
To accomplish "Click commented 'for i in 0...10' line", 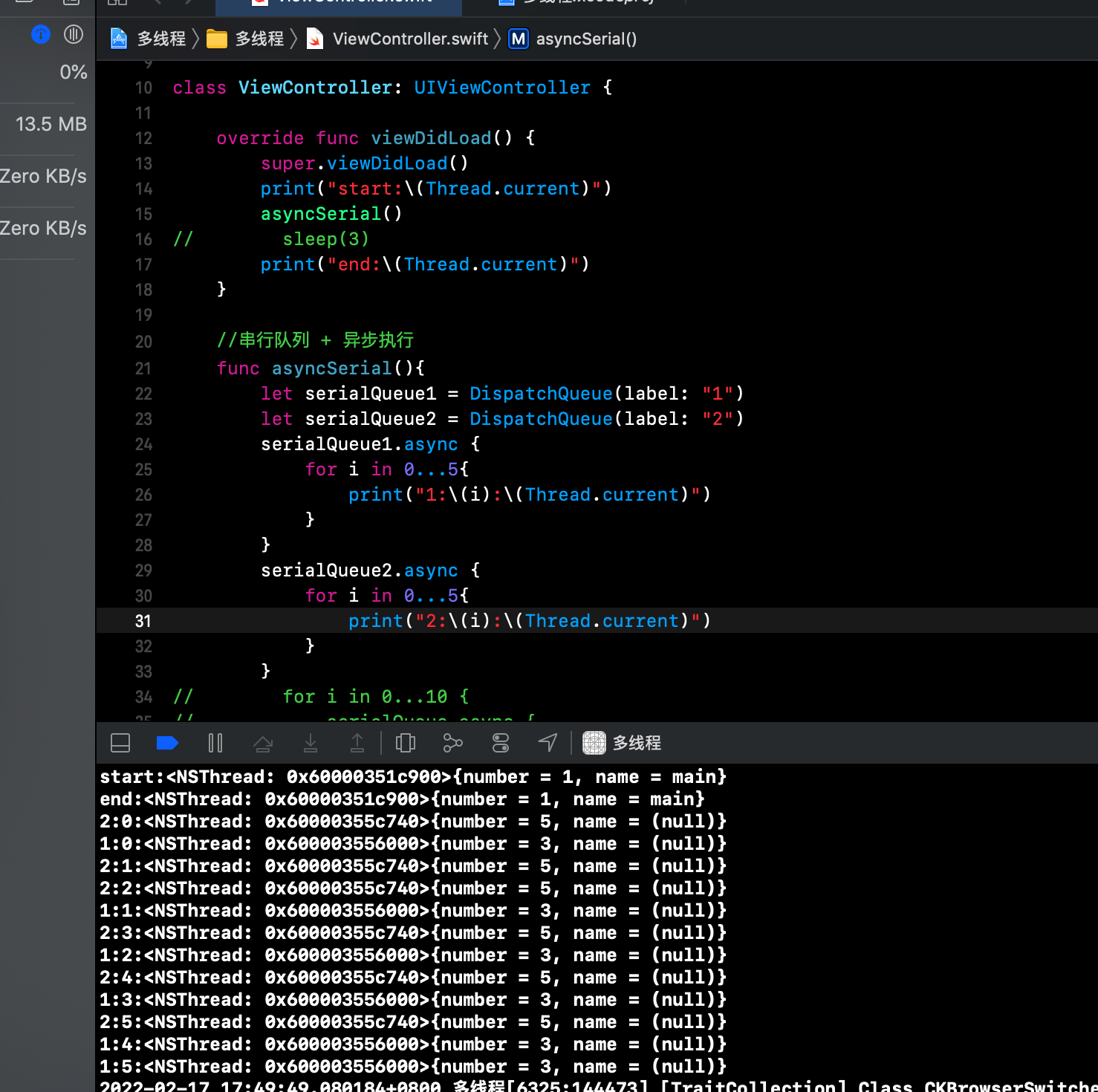I will click(x=321, y=697).
